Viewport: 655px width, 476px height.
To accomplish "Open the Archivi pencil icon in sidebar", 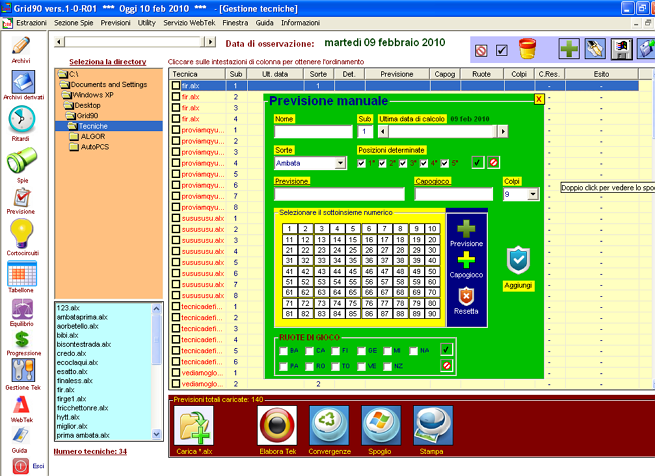I will [21, 46].
